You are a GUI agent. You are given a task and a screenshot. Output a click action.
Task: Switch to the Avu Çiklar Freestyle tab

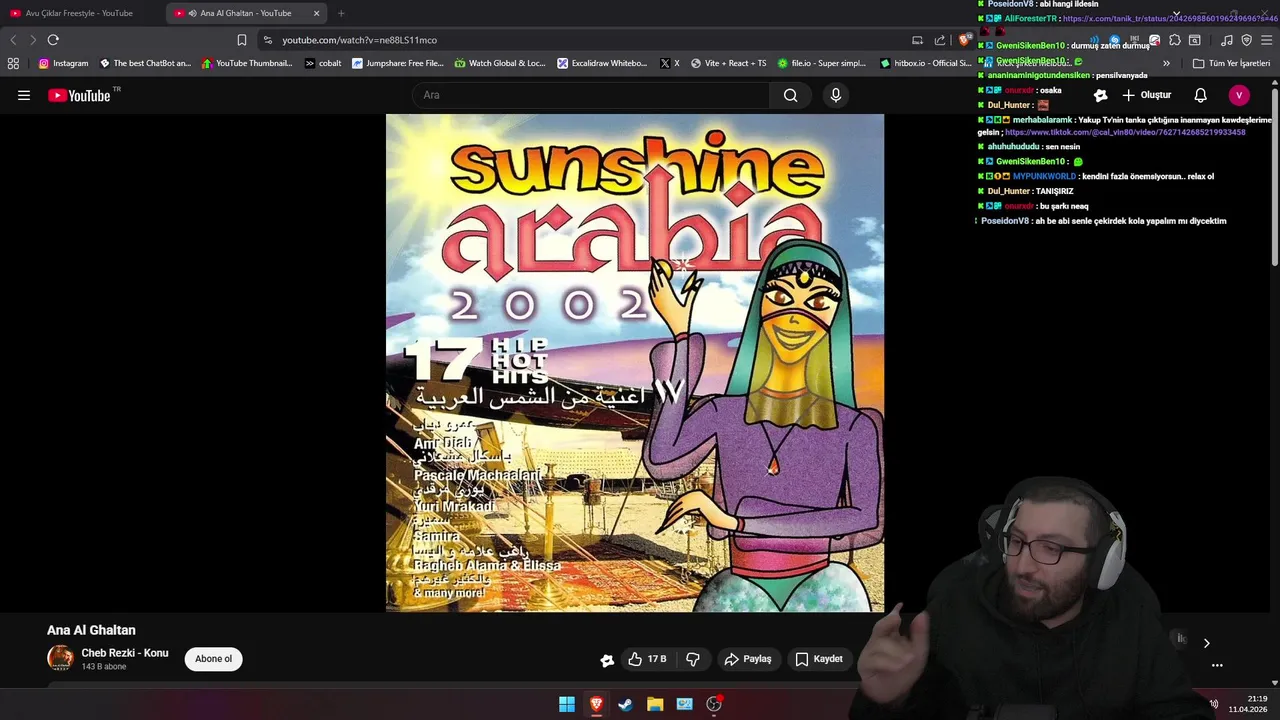point(79,13)
